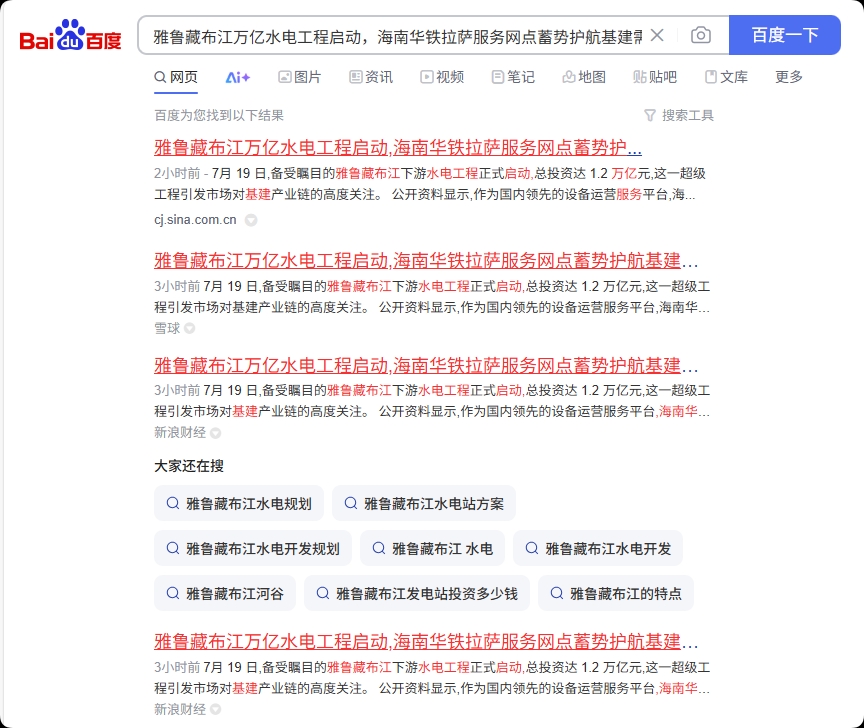Open the AI+ tab
Image resolution: width=864 pixels, height=728 pixels.
point(237,77)
